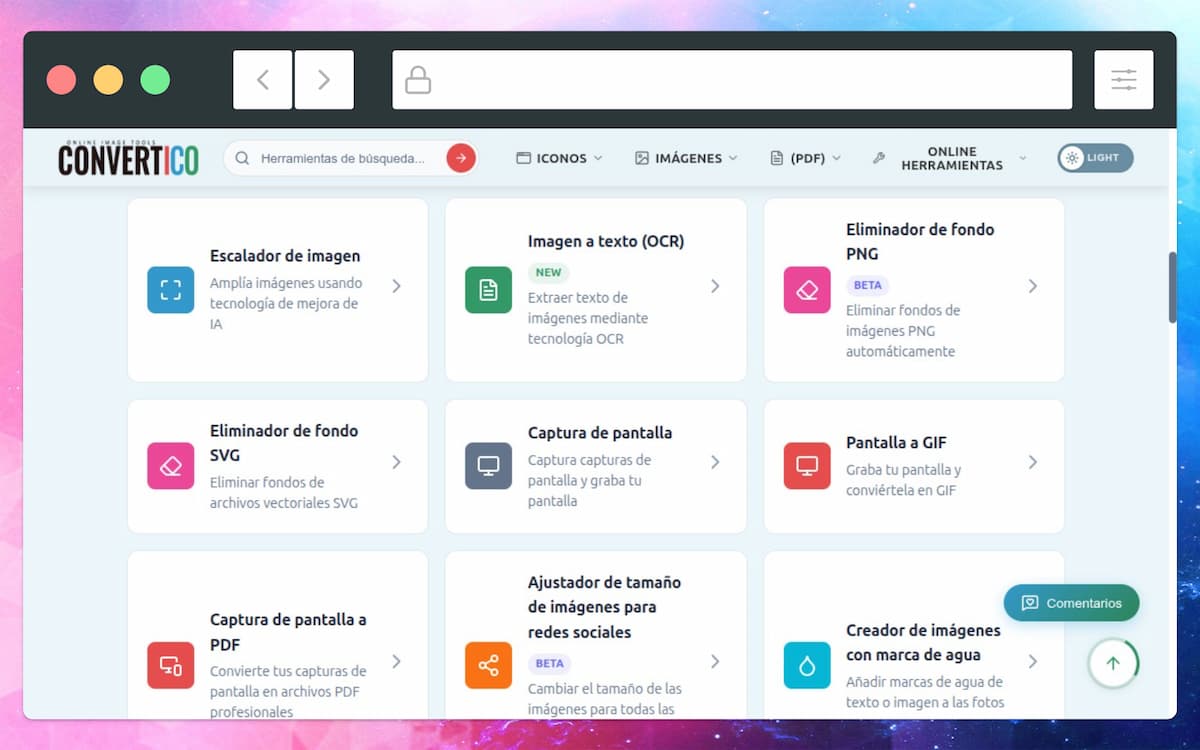
Task: Select the Eliminador de fondo SVG icon
Action: click(x=170, y=466)
